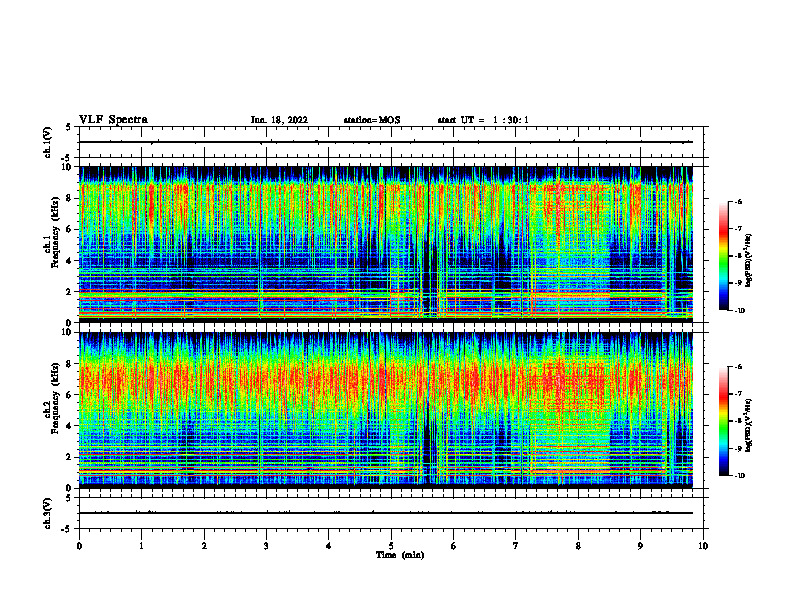Click the ch.1 frequency tick label "4"
The width and height of the screenshot is (792, 612).
point(70,261)
